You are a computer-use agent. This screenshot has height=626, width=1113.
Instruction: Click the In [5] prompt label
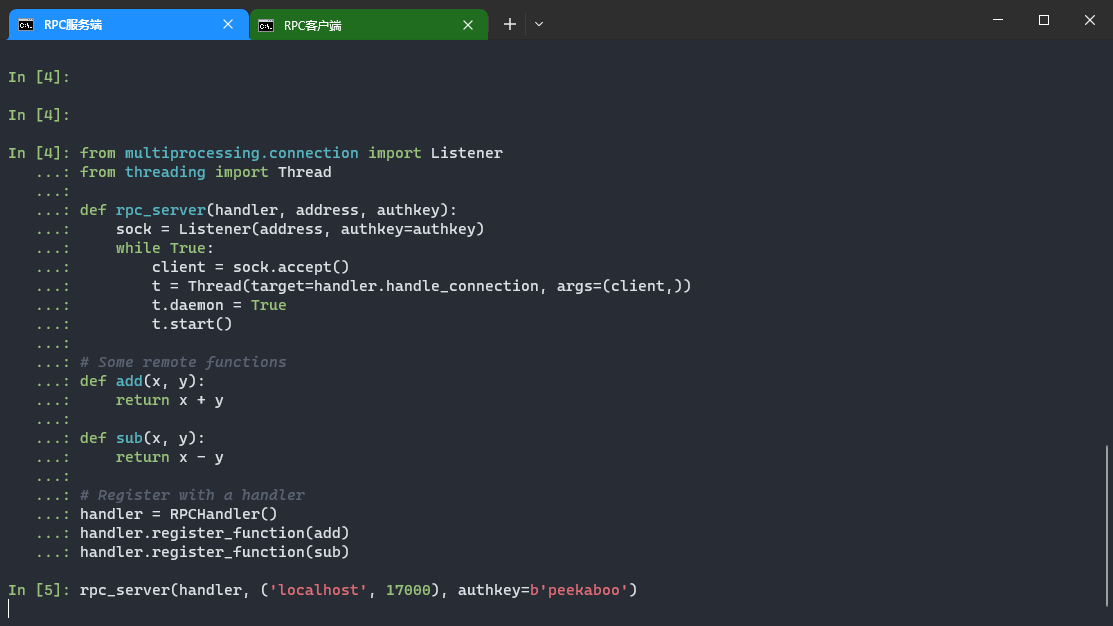tap(38, 590)
